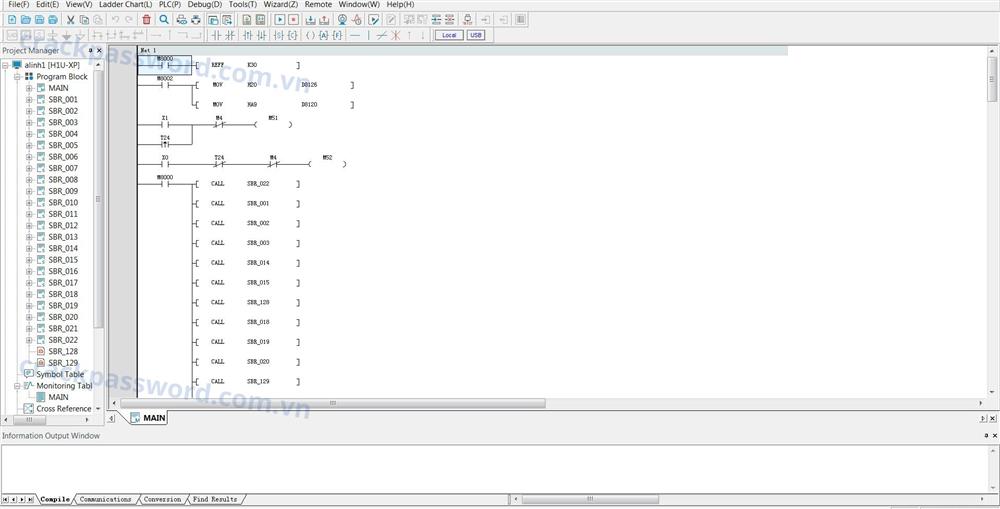Toggle the USB connection button
The height and width of the screenshot is (509, 1000).
coord(475,35)
